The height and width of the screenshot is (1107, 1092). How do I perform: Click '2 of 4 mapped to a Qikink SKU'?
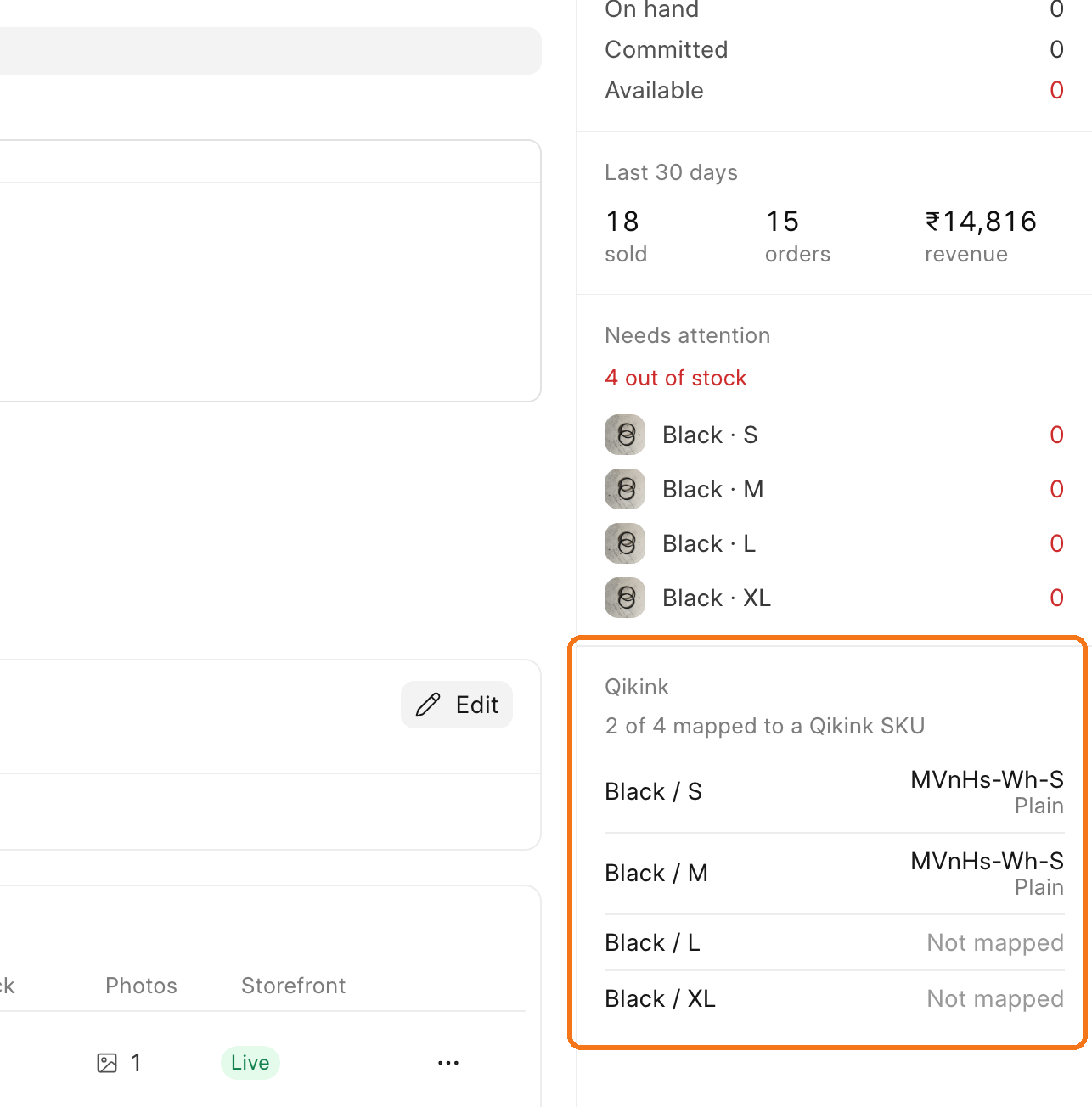click(765, 726)
